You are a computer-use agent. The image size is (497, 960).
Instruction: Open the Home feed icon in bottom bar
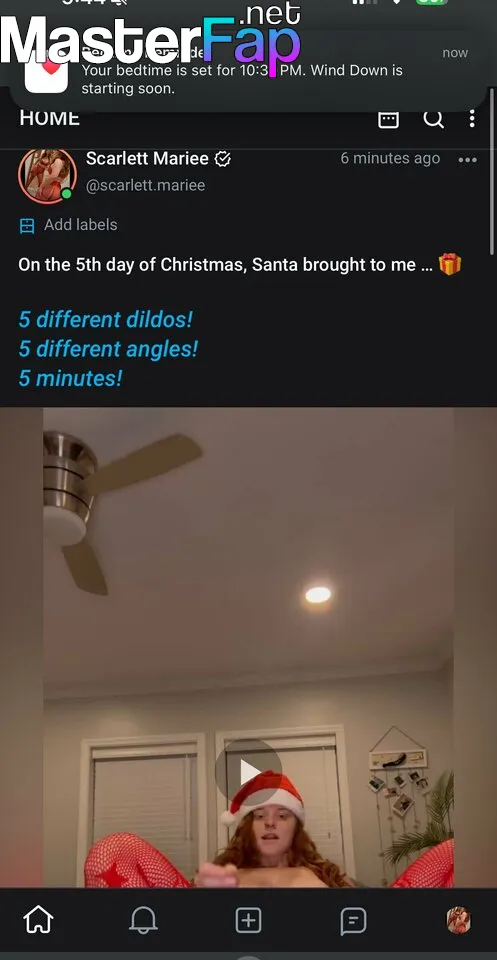39,919
